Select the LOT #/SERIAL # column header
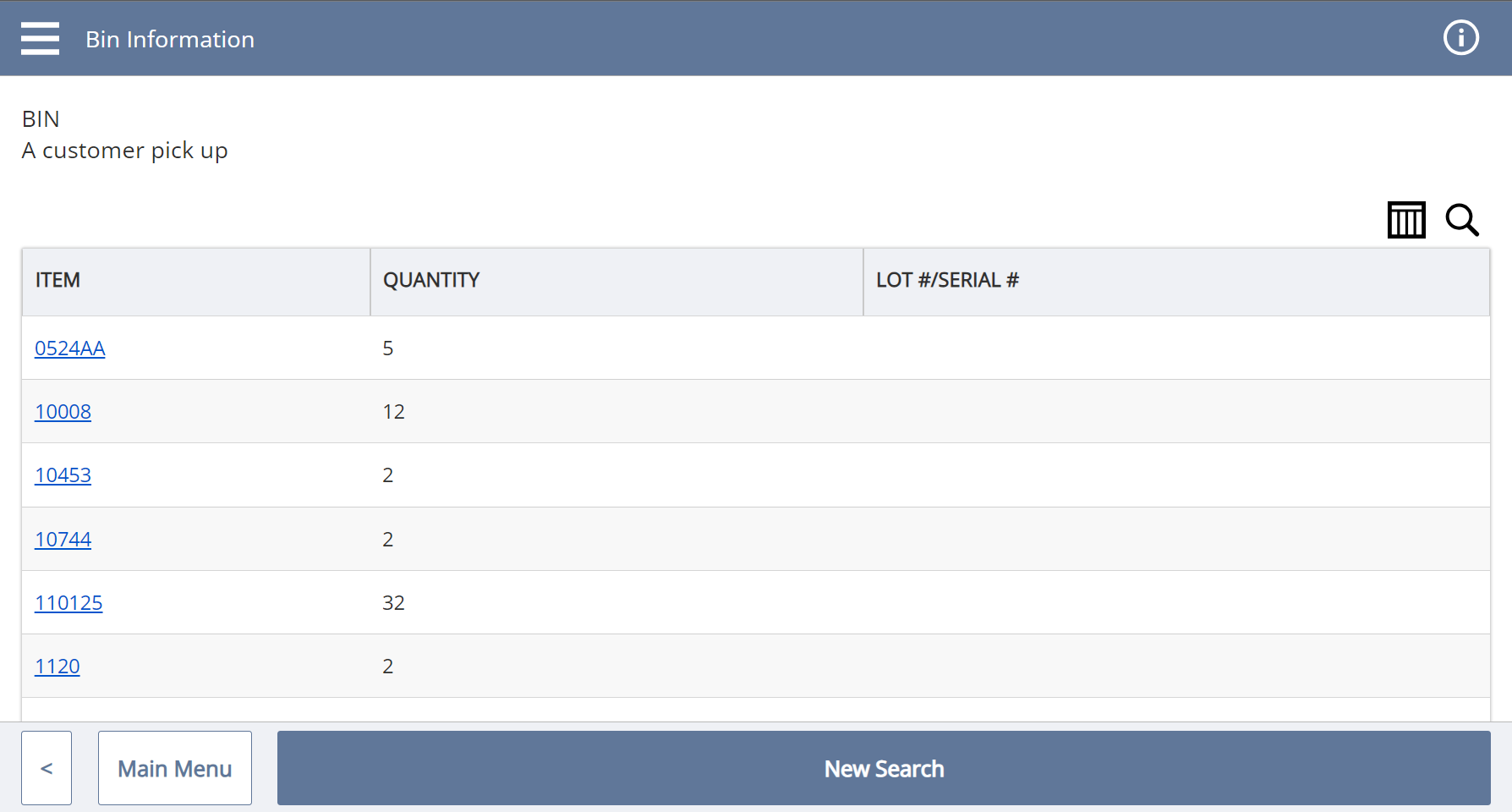Viewport: 1512px width, 812px height. tap(948, 280)
